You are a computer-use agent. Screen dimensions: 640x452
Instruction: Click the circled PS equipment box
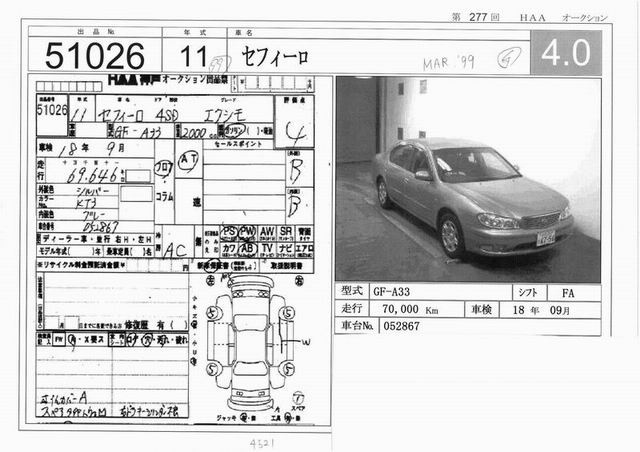pos(228,233)
